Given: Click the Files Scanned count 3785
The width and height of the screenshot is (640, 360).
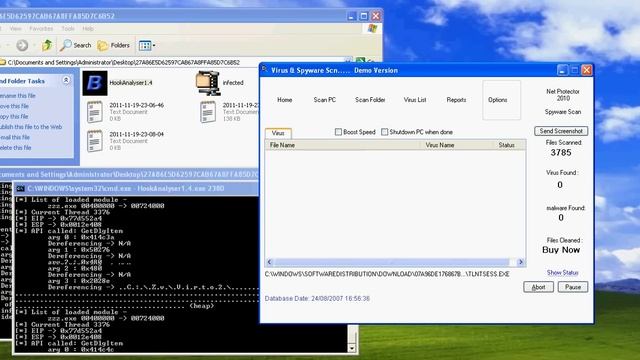Looking at the screenshot, I should pos(561,153).
